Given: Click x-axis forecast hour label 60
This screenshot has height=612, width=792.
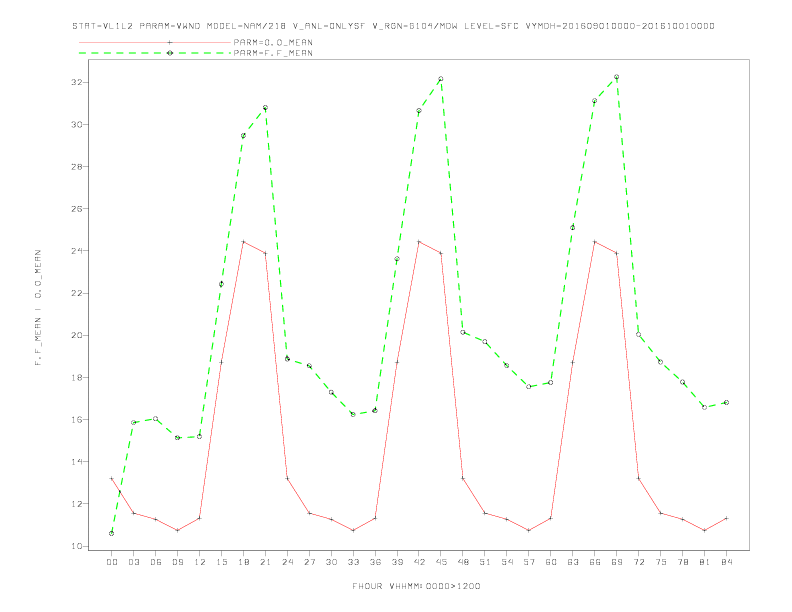Looking at the screenshot, I should click(x=551, y=562).
